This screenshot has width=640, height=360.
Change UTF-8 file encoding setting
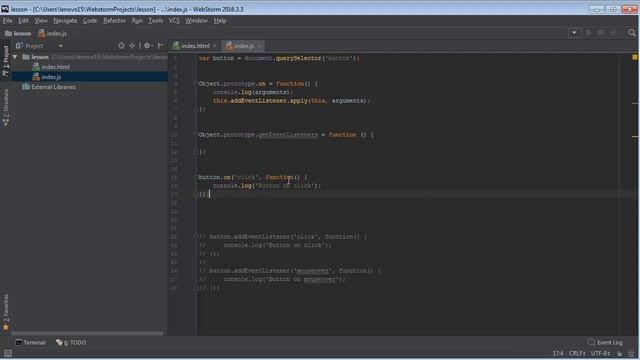click(x=600, y=353)
